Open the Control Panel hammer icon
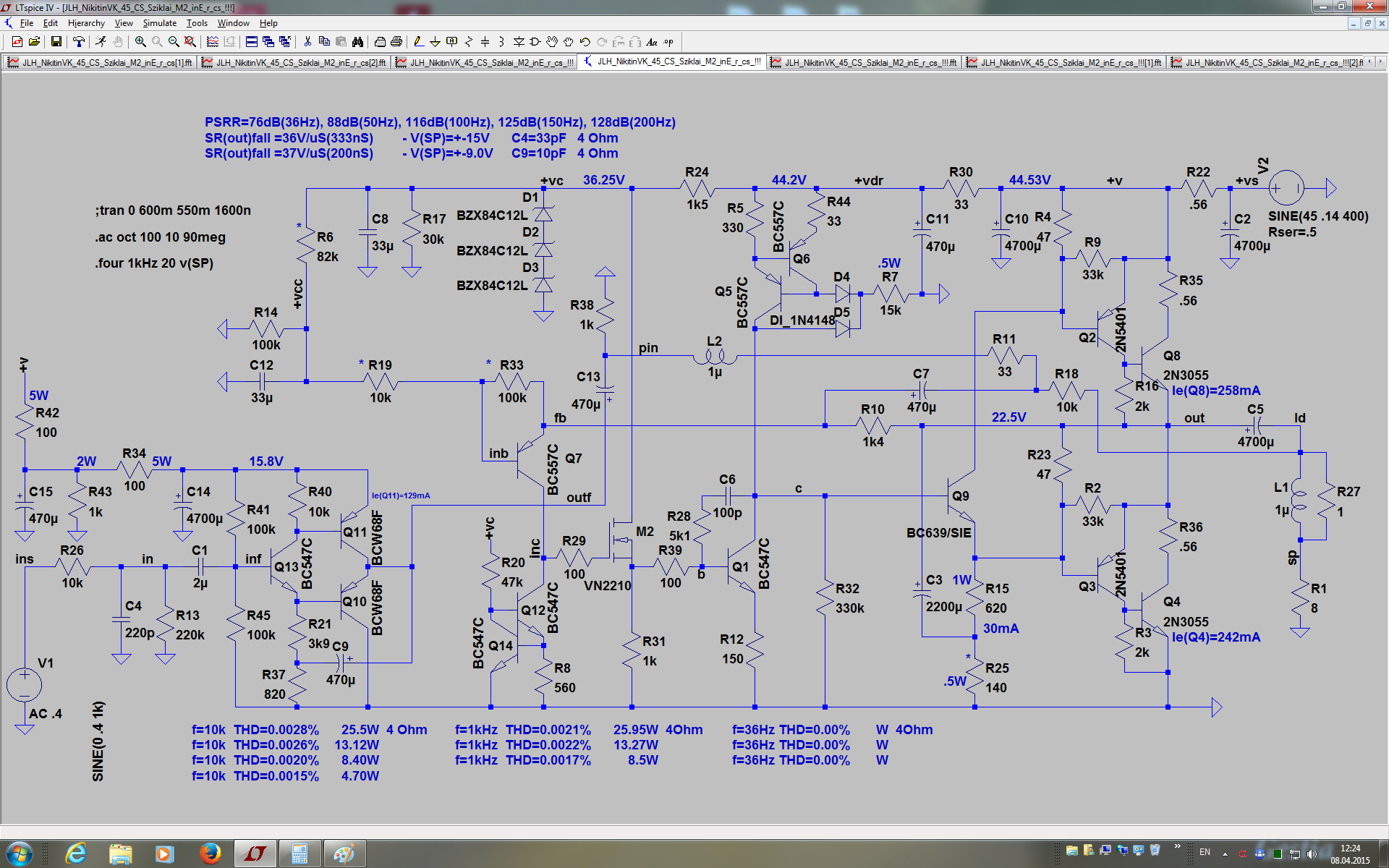 coord(78,42)
